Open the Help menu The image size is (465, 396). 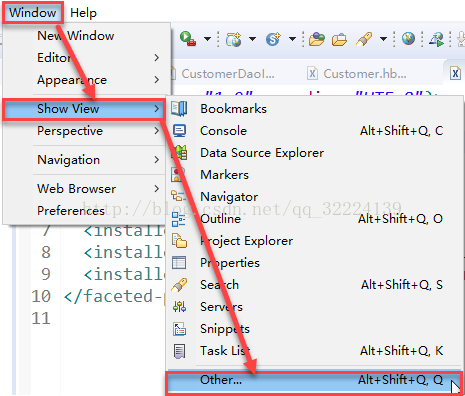tap(83, 13)
